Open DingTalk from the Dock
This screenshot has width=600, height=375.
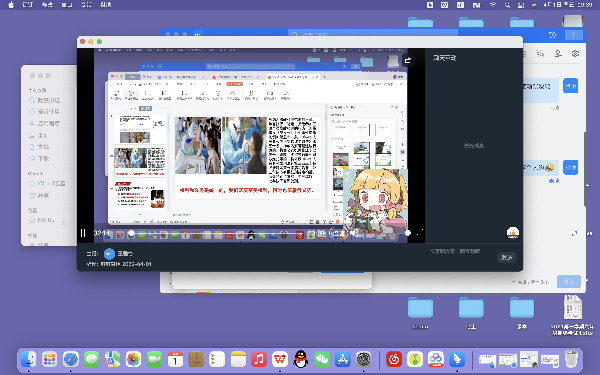(457, 359)
